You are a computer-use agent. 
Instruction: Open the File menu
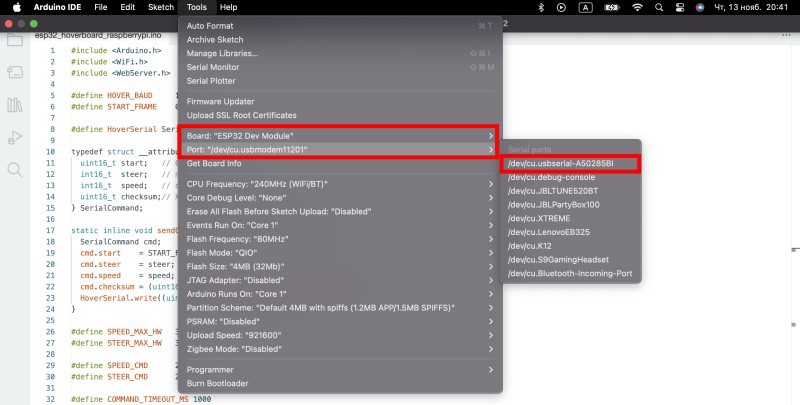click(x=101, y=7)
